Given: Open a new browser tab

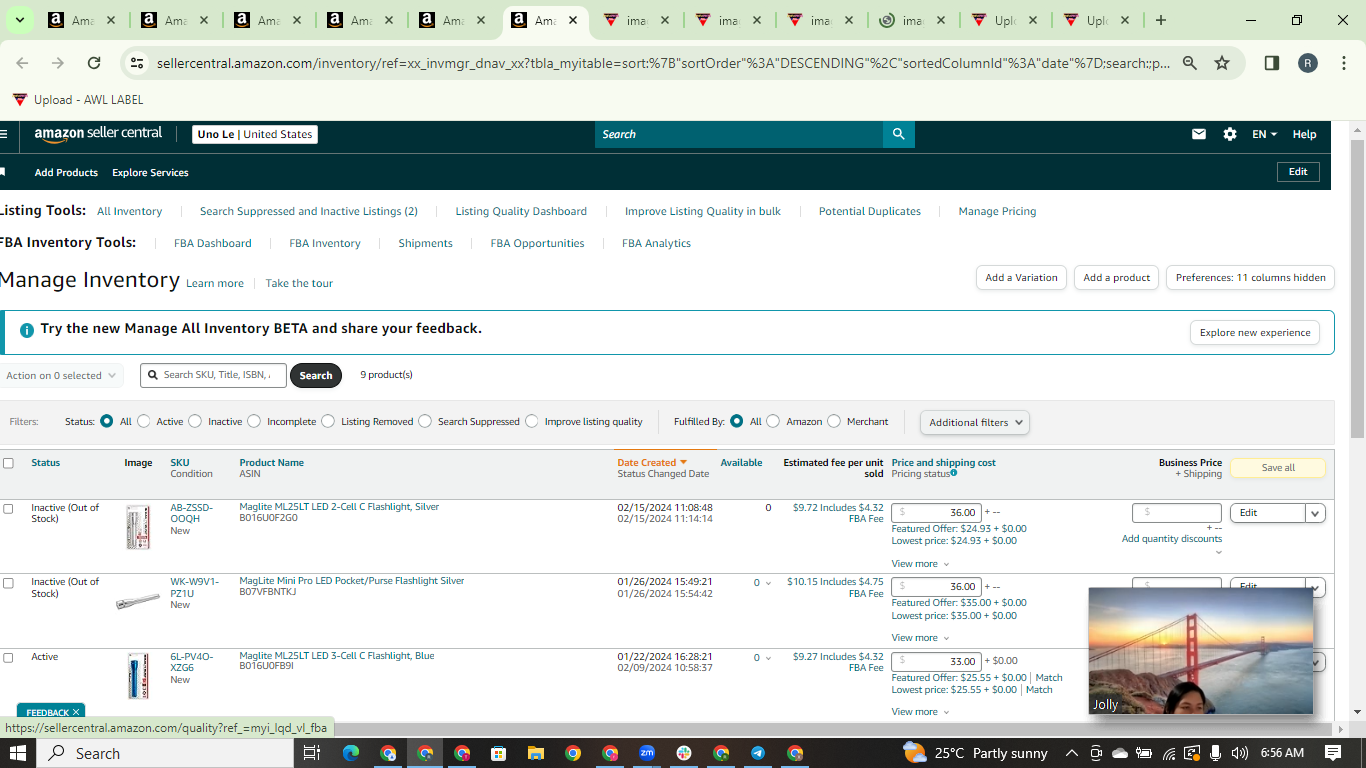Looking at the screenshot, I should 1161,20.
